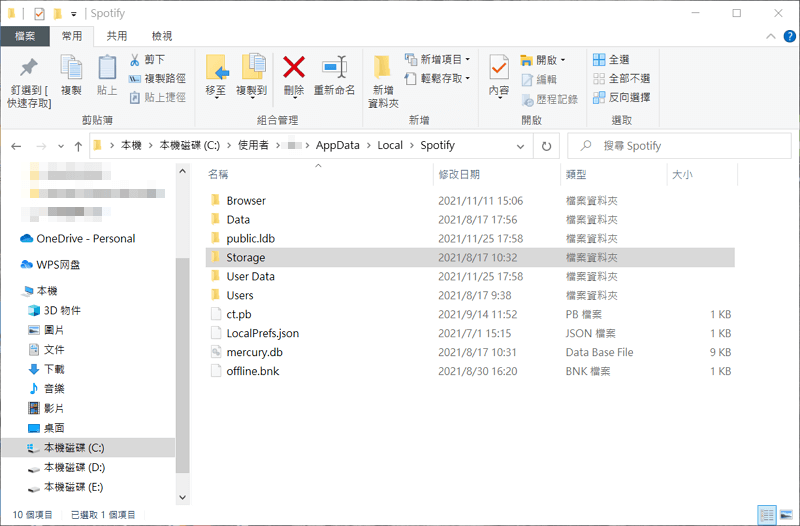Select the ct.pb file
This screenshot has width=800, height=526.
[470, 314]
